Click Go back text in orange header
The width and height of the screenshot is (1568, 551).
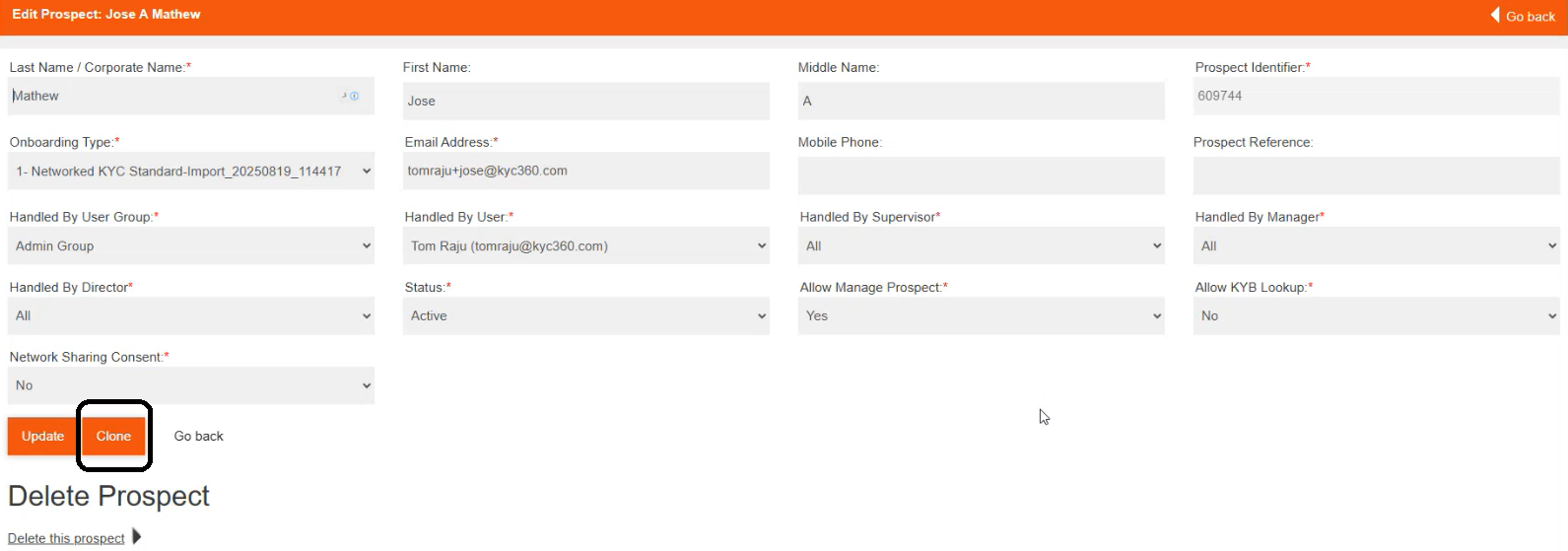[1531, 17]
